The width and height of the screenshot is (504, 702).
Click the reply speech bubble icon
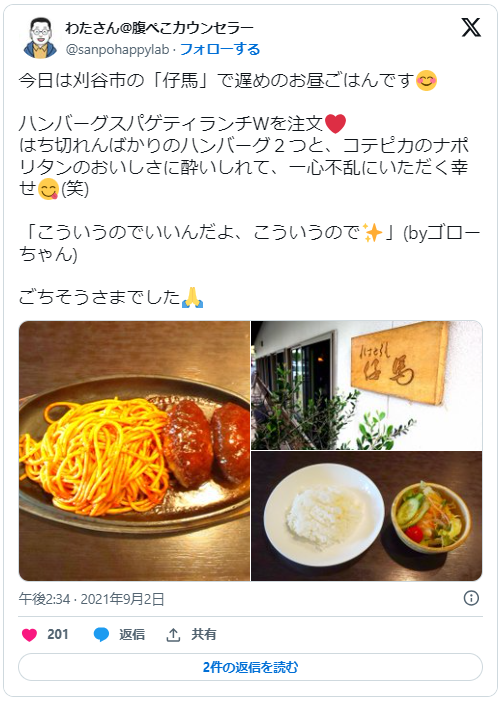coord(101,634)
